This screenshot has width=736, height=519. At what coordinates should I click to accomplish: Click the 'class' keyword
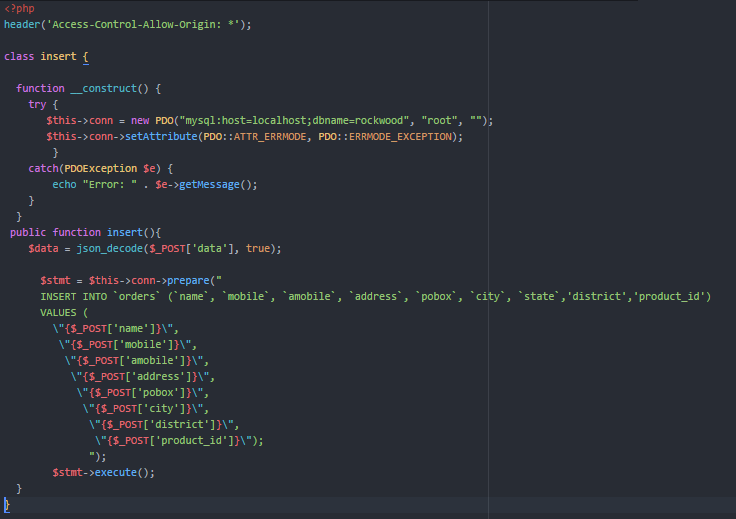click(x=19, y=56)
